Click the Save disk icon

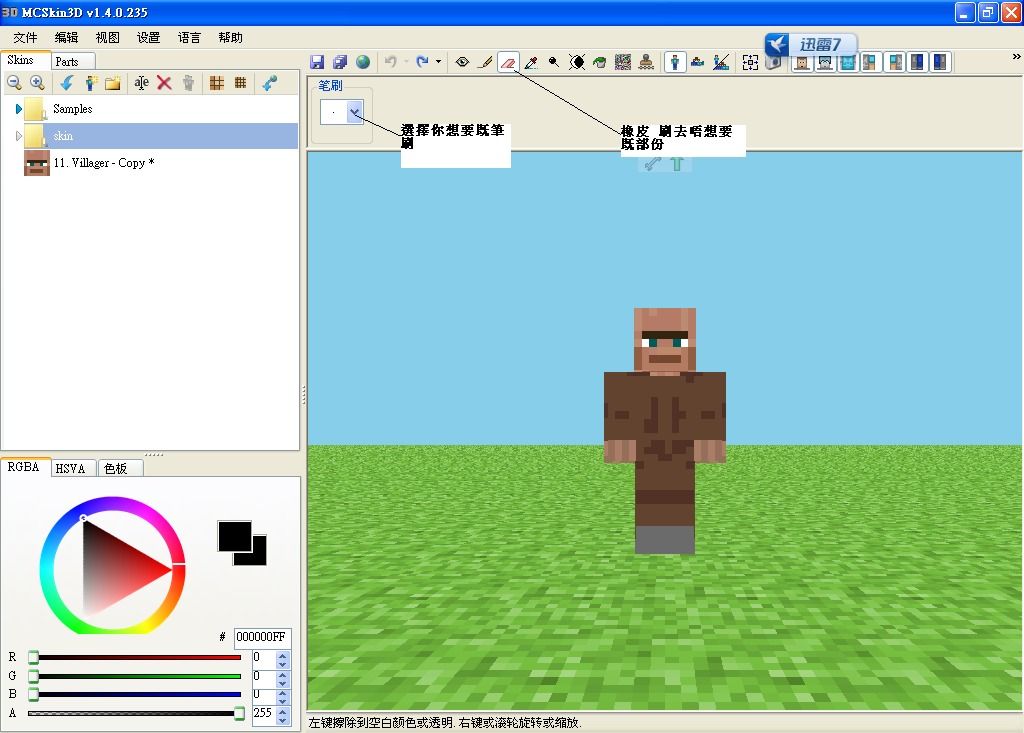(318, 62)
